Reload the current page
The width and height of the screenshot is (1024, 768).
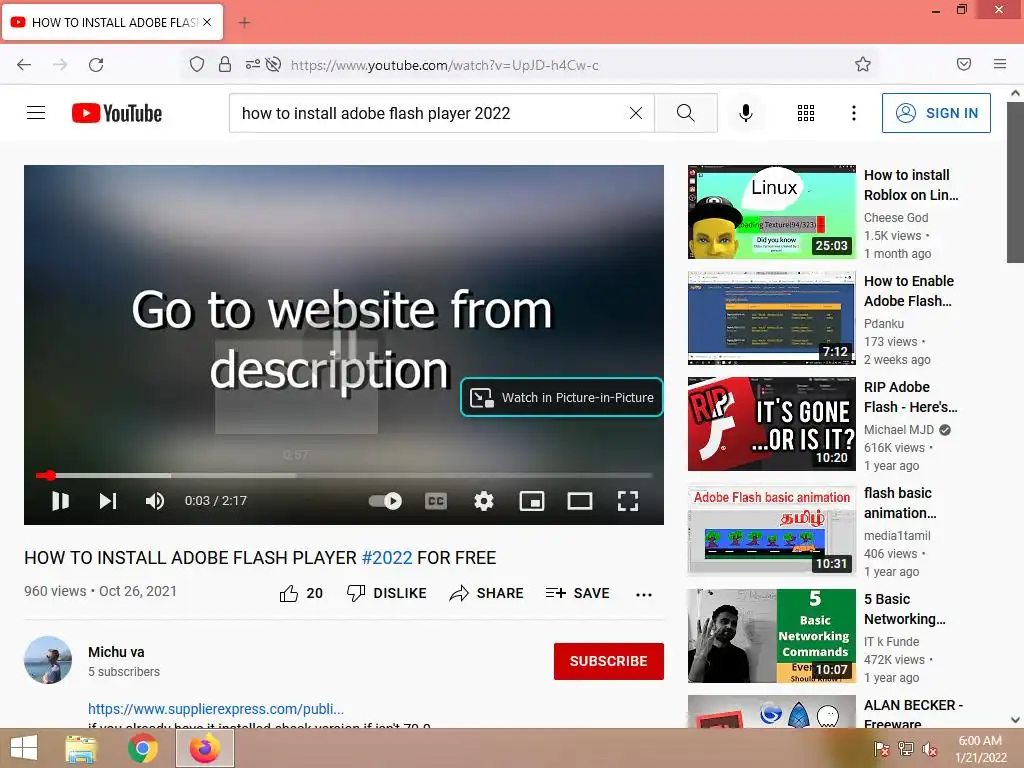(x=96, y=64)
